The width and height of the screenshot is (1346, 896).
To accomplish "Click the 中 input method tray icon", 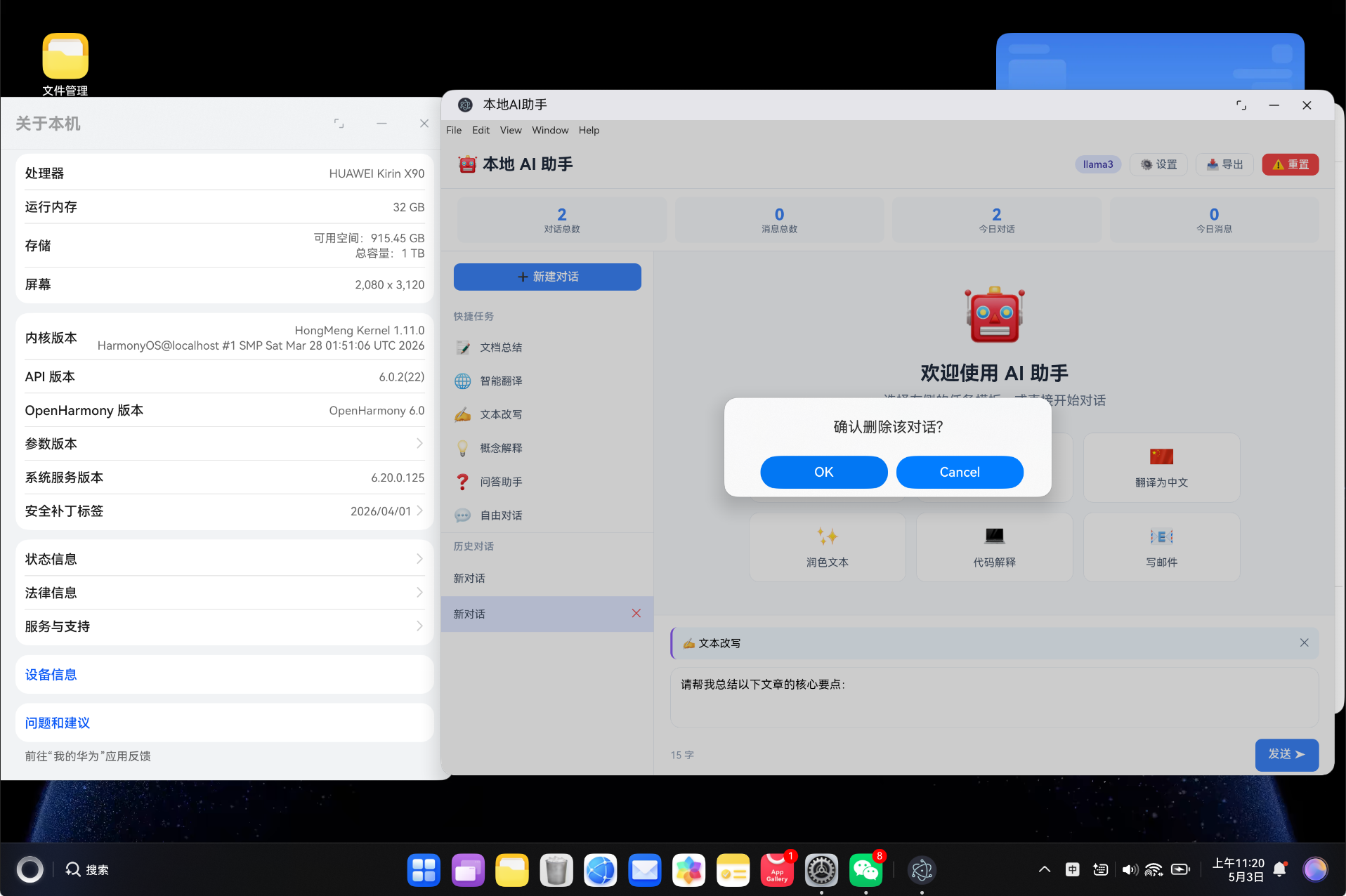I will point(1073,869).
